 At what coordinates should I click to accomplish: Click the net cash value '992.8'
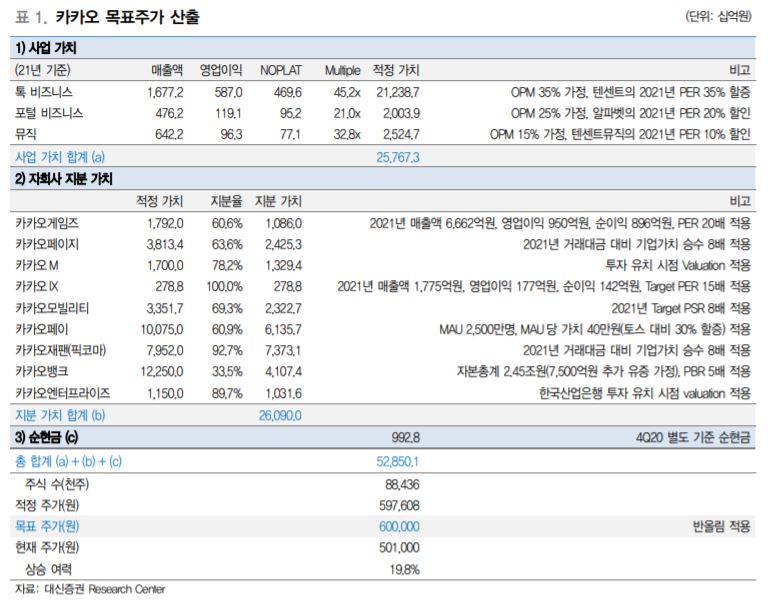point(406,437)
